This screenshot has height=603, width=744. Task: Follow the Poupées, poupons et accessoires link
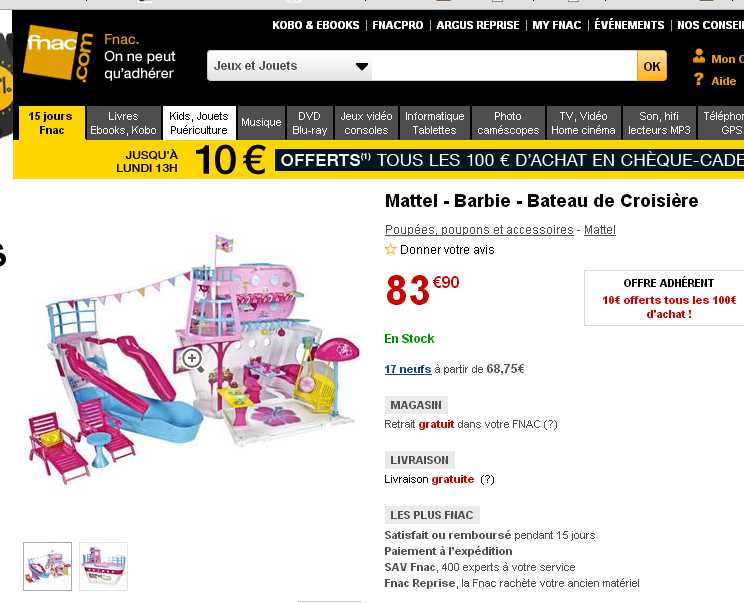pyautogui.click(x=479, y=230)
